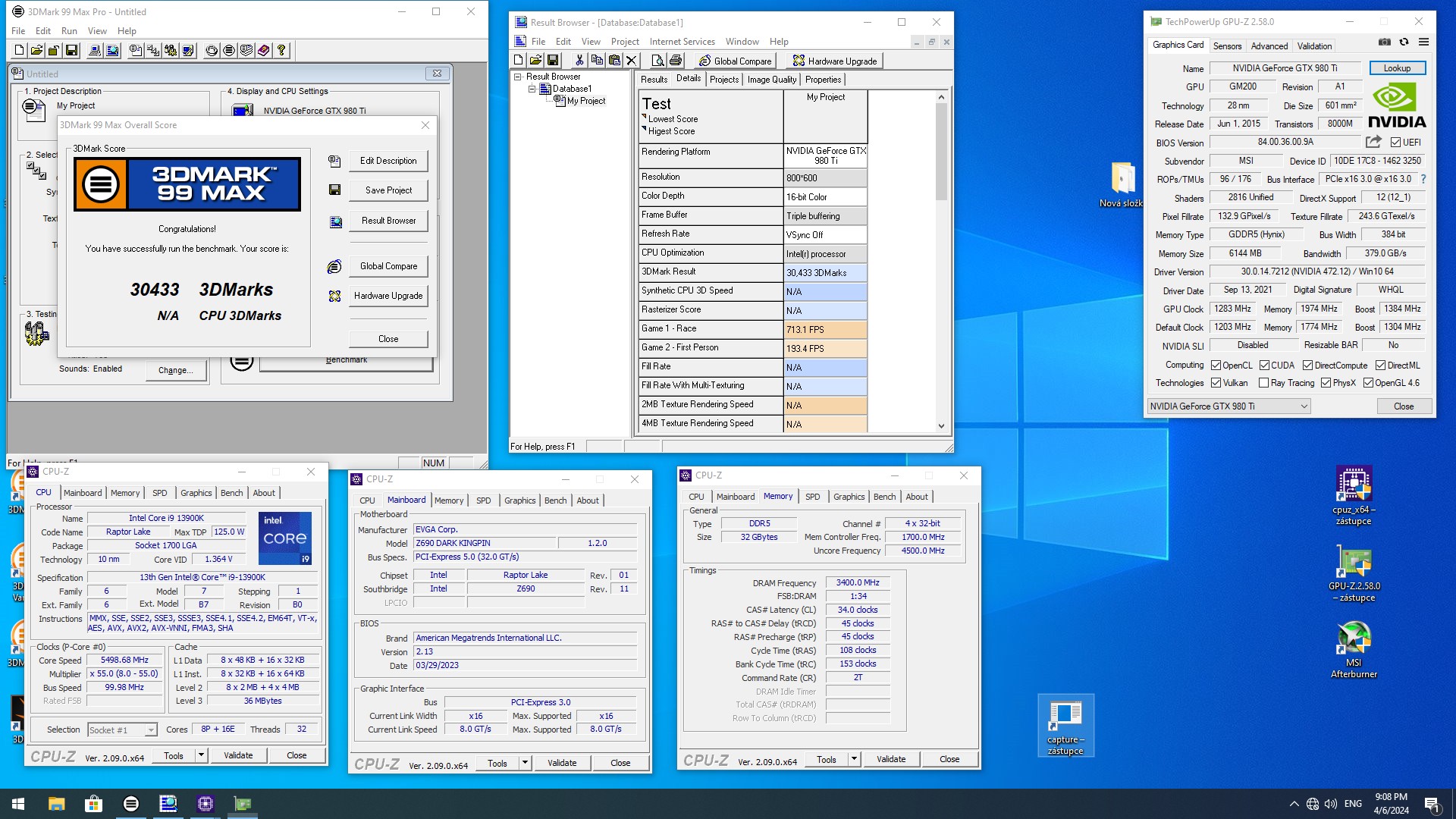Click Hardware Upgrade button in Result Browser toolbar
The height and width of the screenshot is (819, 1456).
click(x=834, y=61)
